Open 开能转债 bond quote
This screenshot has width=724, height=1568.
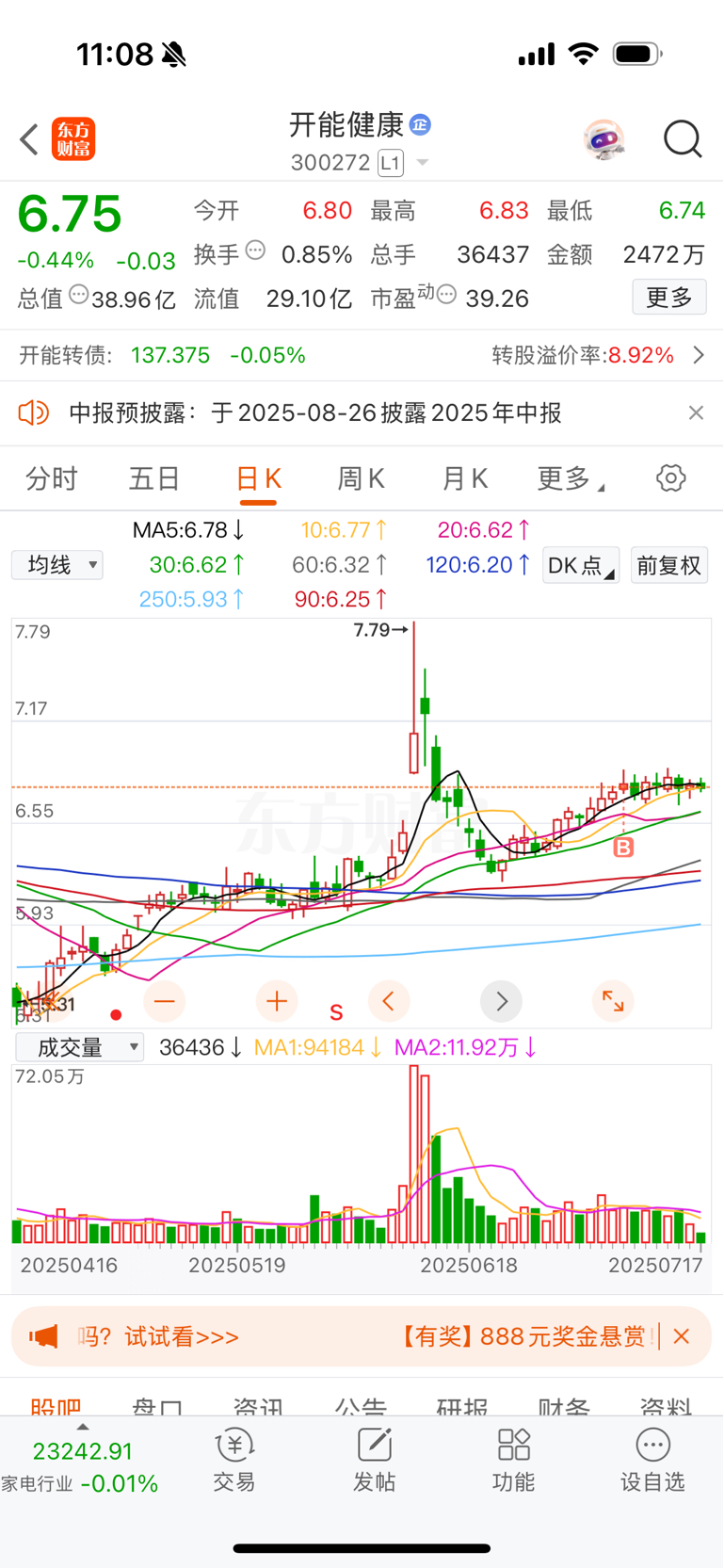(x=162, y=355)
